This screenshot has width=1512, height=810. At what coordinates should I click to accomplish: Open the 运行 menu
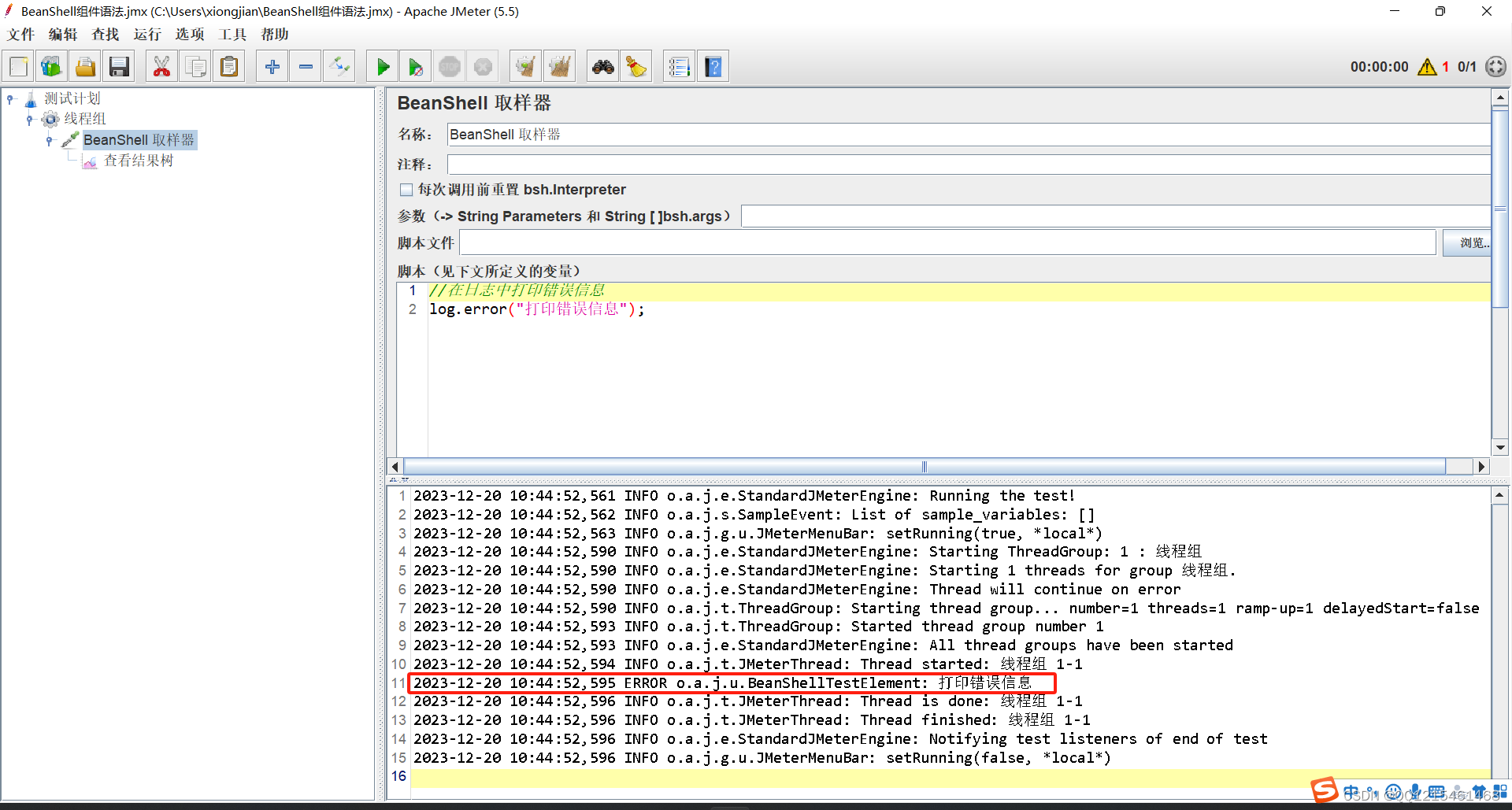click(147, 35)
